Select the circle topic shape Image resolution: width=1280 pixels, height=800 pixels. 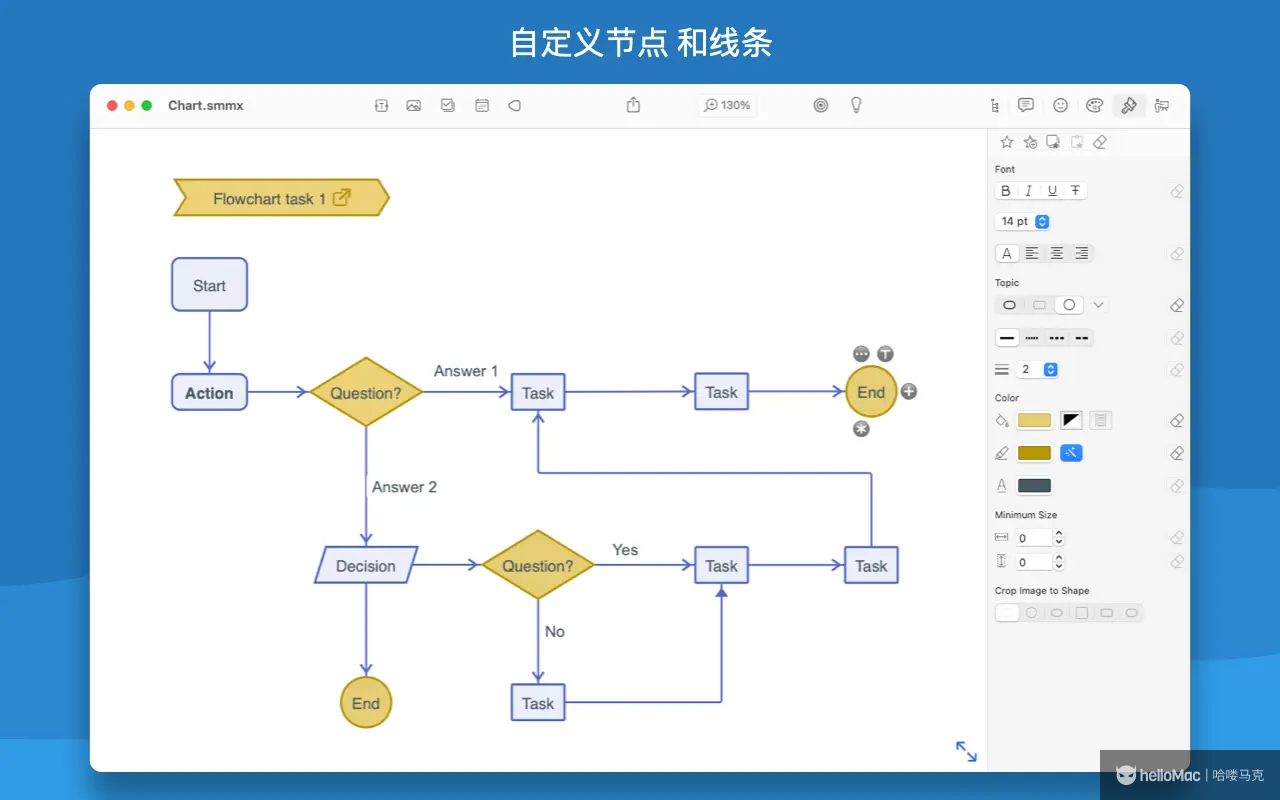(1069, 305)
